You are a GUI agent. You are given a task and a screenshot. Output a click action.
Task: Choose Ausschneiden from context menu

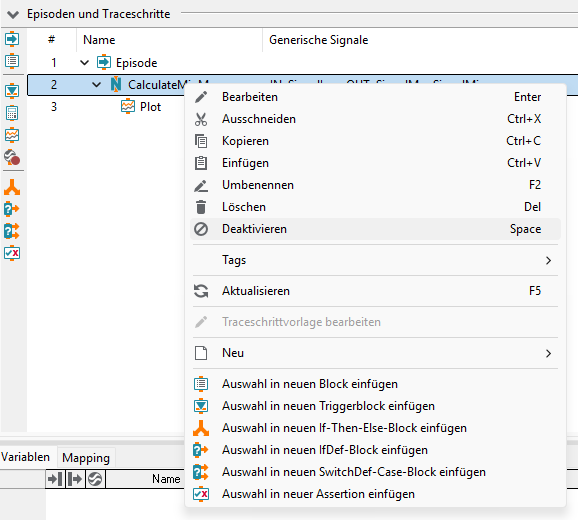pos(375,119)
